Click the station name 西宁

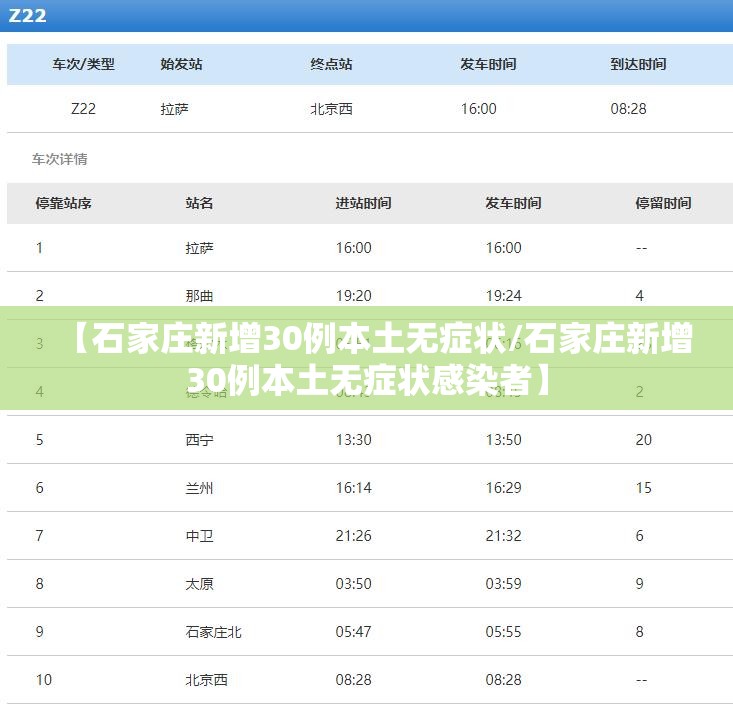pos(200,440)
